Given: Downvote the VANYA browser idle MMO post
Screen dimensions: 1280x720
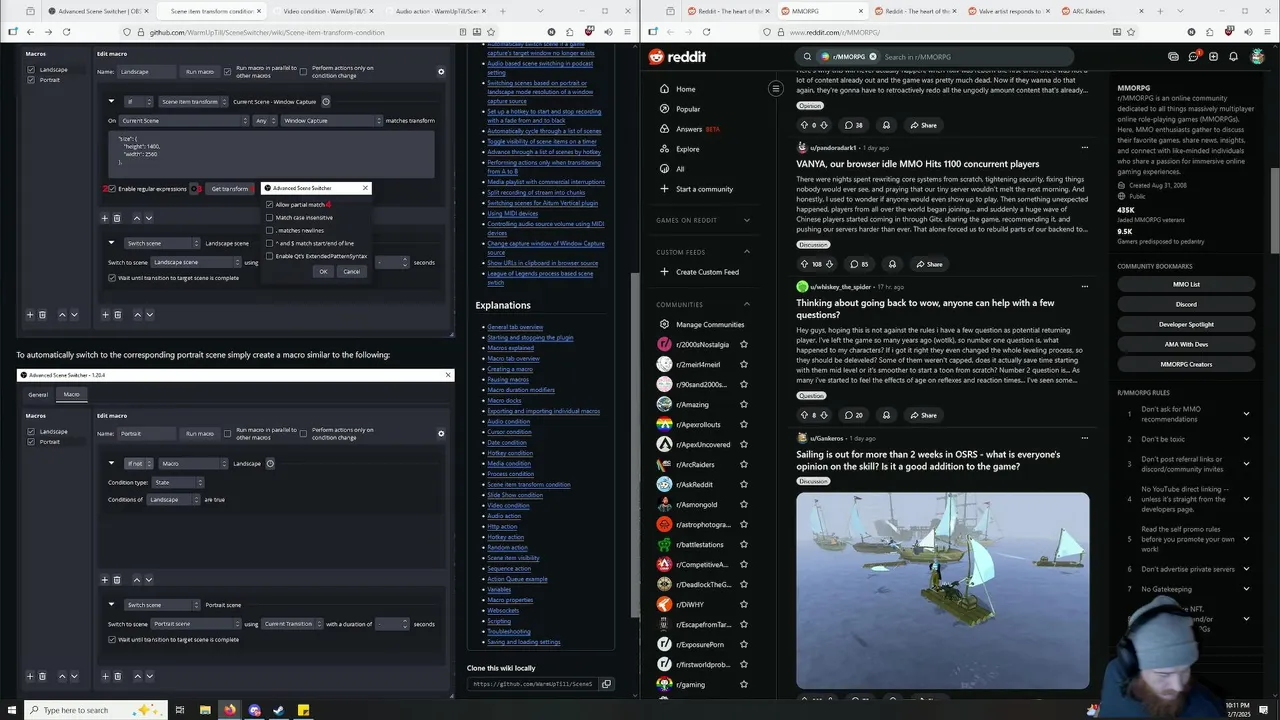Looking at the screenshot, I should (x=831, y=264).
